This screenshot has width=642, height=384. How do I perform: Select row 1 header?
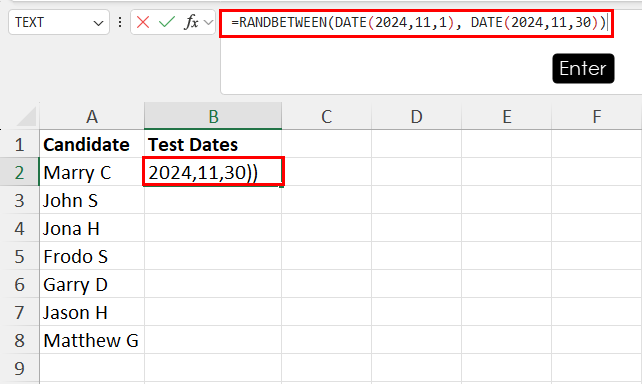pos(20,144)
